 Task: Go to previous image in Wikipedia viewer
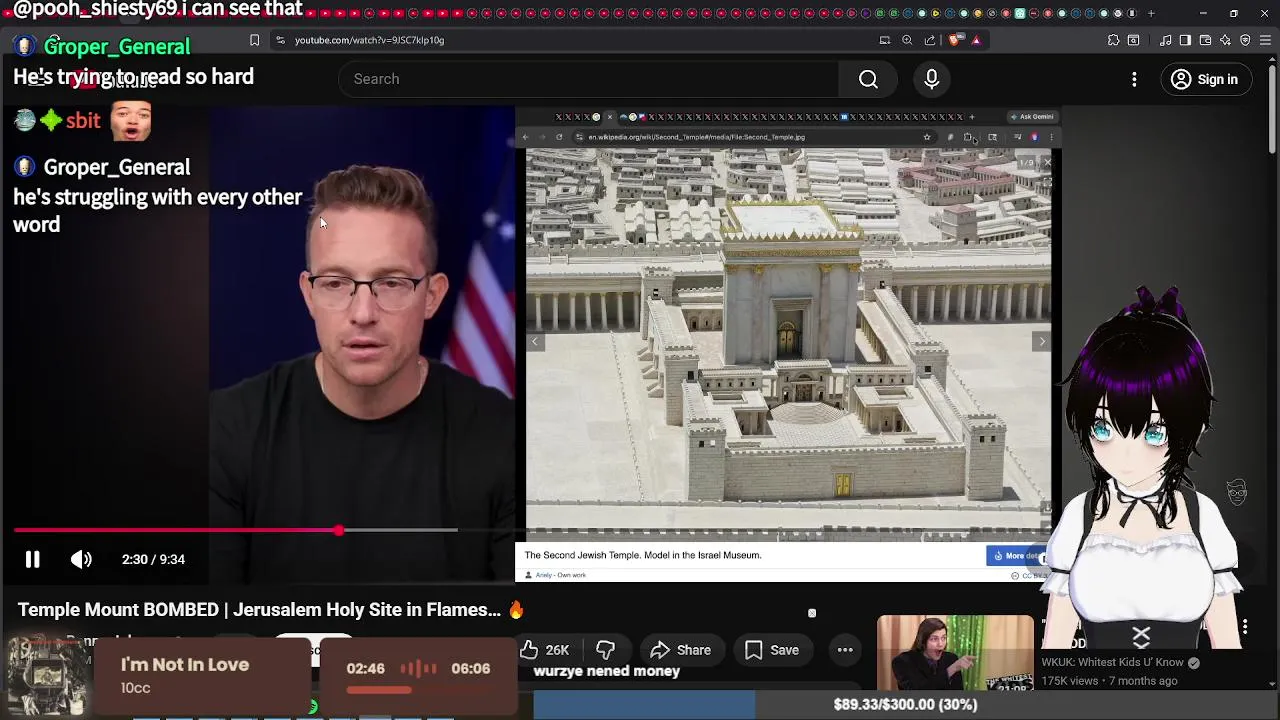(x=535, y=342)
